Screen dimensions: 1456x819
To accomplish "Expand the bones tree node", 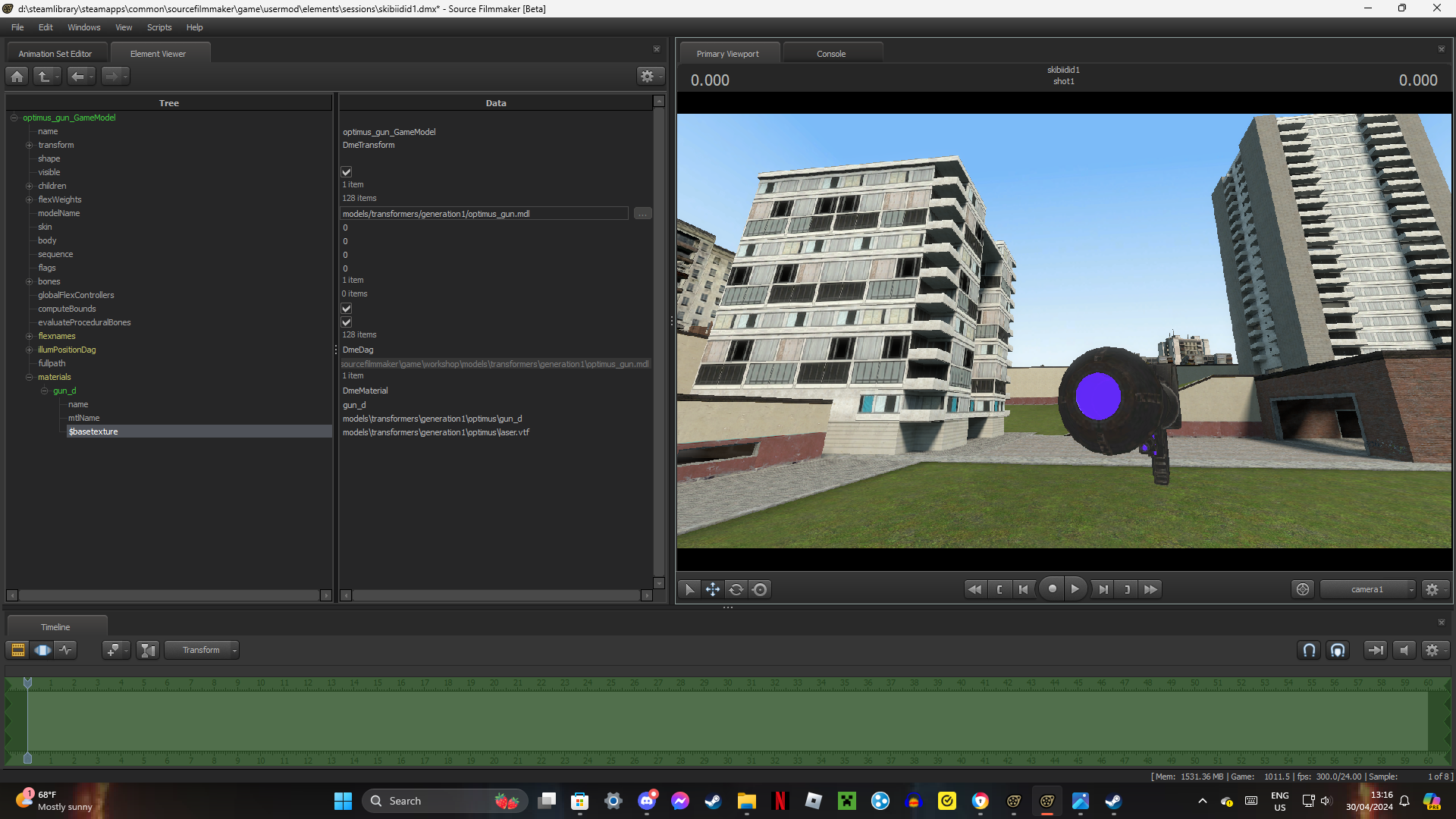I will pyautogui.click(x=30, y=281).
